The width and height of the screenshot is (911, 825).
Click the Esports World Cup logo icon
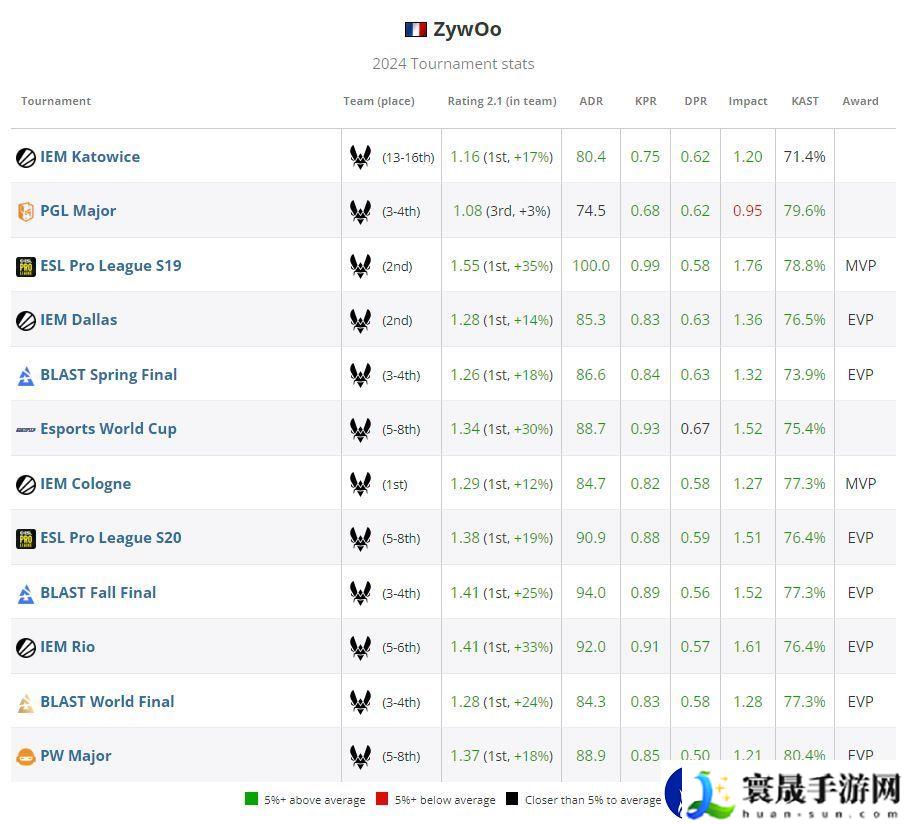click(26, 430)
